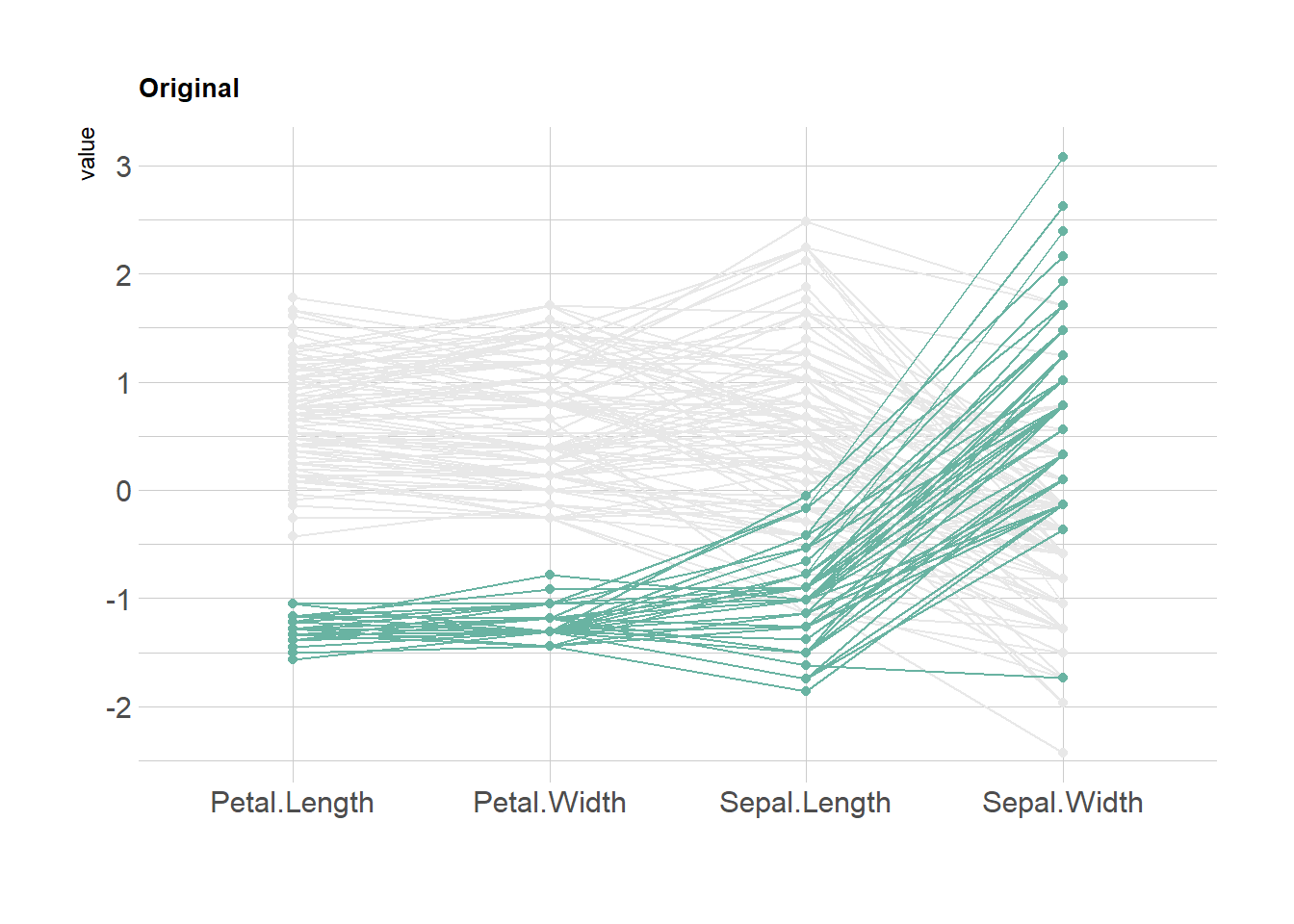The width and height of the screenshot is (1294, 924).
Task: Click the Sepal.Length axis label
Action: pyautogui.click(x=805, y=803)
